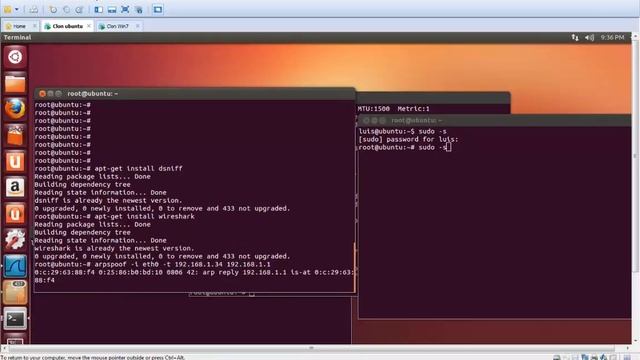
Task: Open Ubuntu Software Center bag icon
Action: 15,136
